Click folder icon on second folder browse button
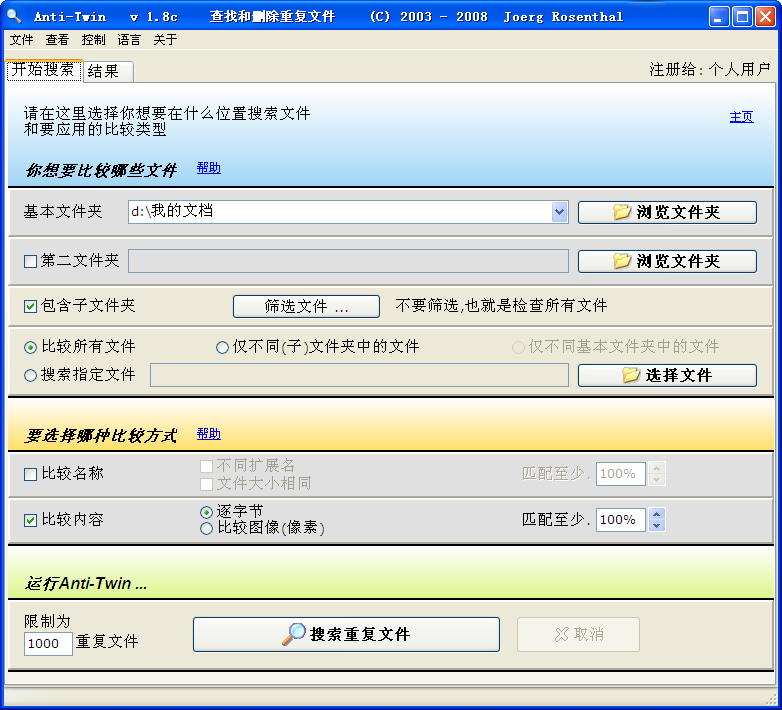This screenshot has height=710, width=782. click(x=622, y=261)
